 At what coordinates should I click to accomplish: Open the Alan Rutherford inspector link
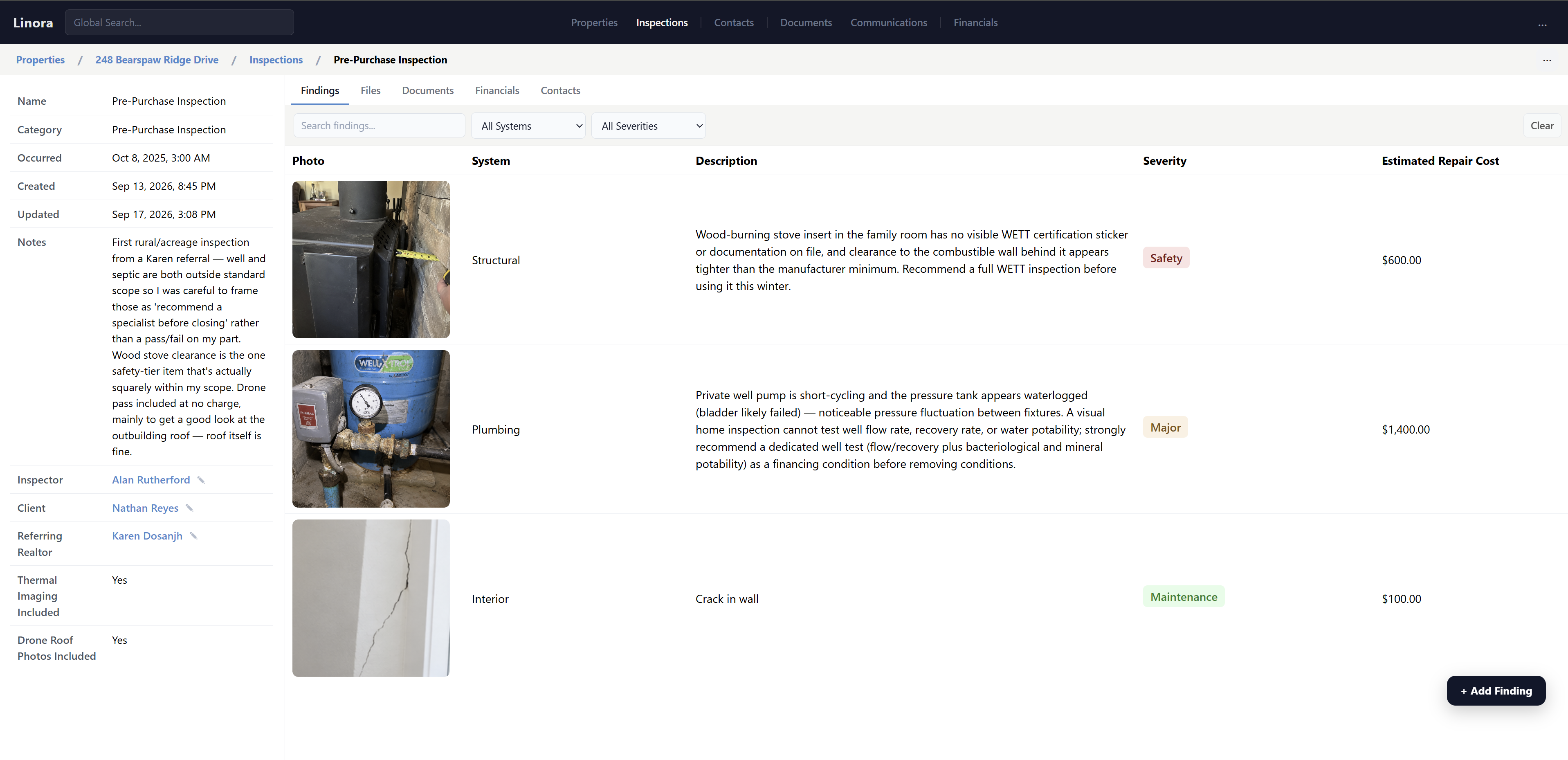coord(151,480)
